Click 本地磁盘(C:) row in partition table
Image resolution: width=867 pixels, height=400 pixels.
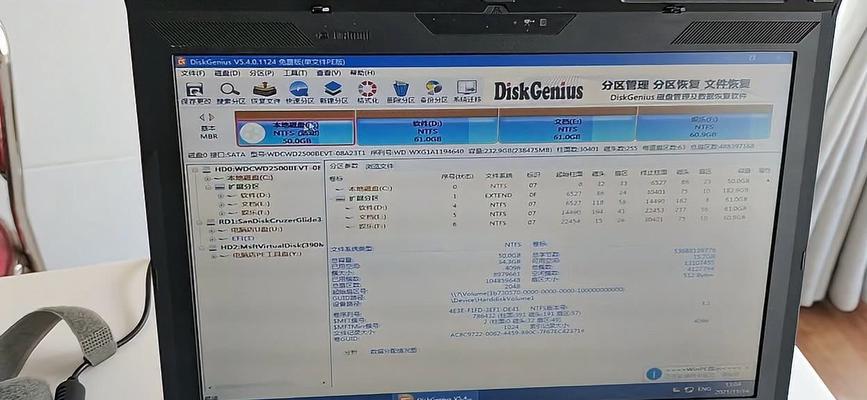point(545,185)
